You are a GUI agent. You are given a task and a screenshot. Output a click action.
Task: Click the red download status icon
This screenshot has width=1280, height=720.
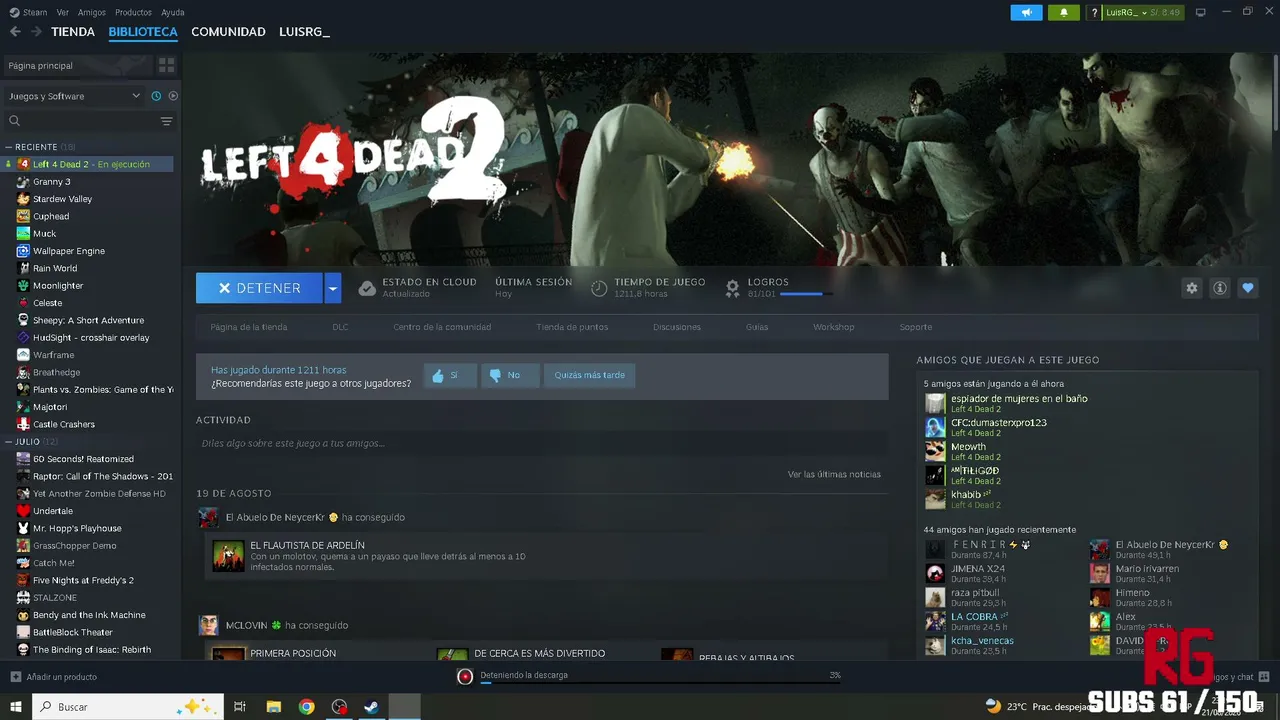[465, 677]
